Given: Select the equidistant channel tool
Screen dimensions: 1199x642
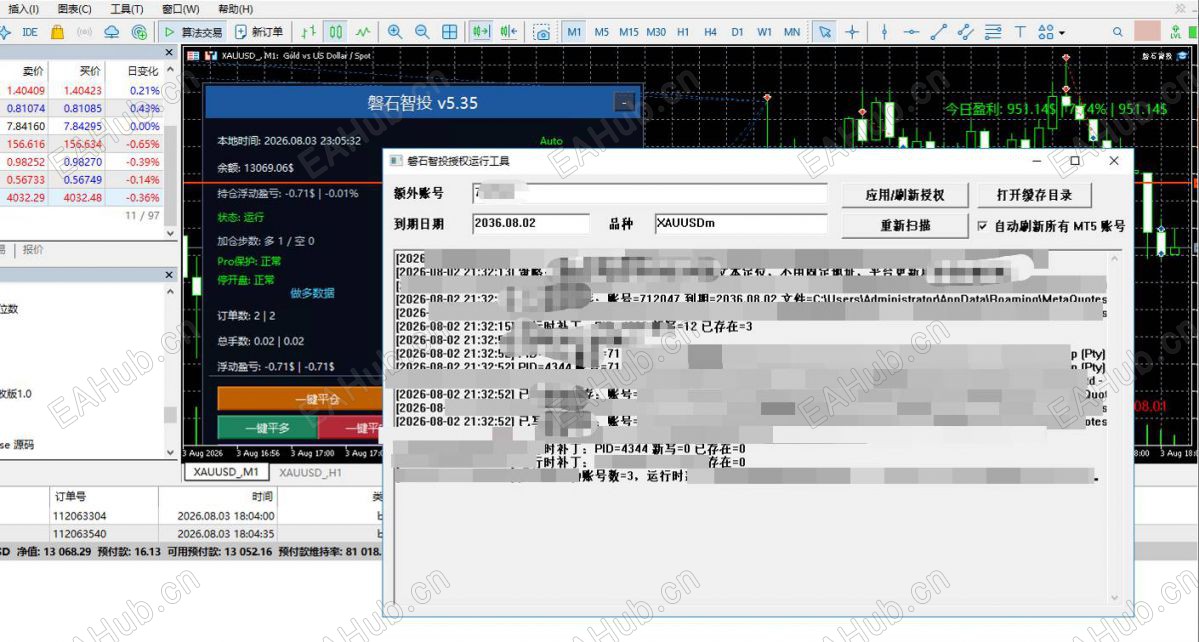Looking at the screenshot, I should (x=966, y=32).
